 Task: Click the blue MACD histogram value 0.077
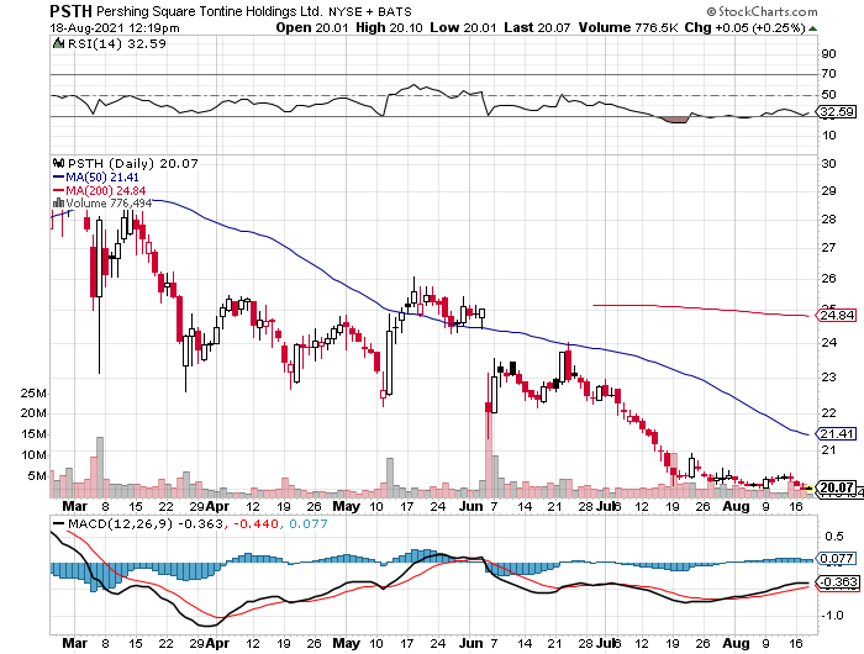(x=308, y=523)
